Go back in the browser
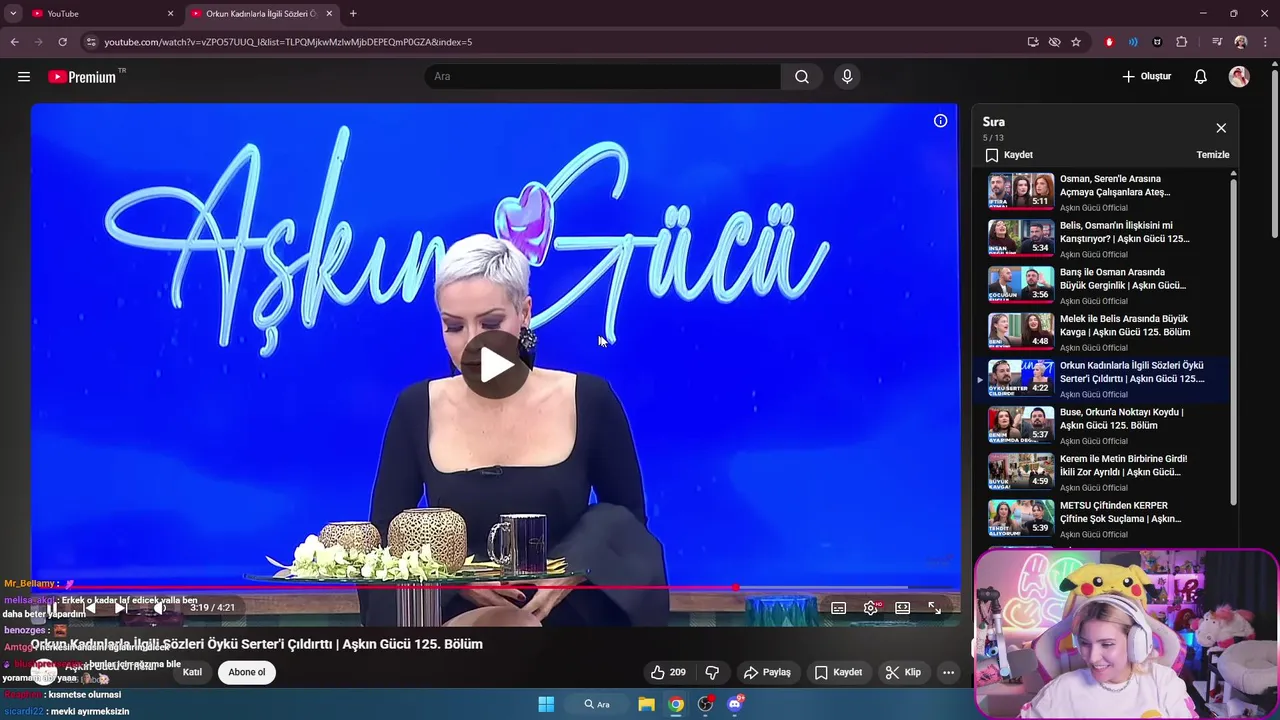 (14, 42)
